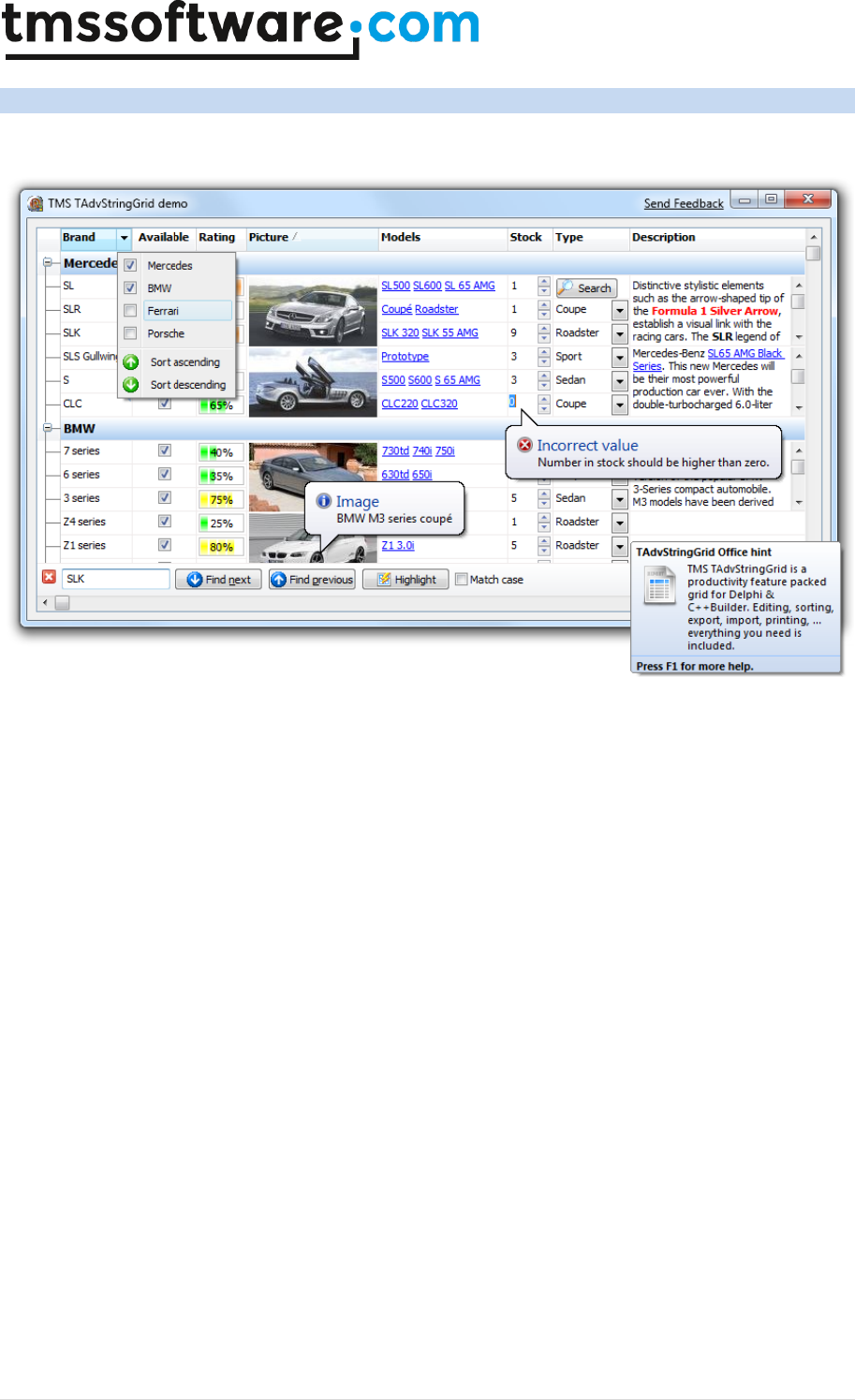Open the SLK 55 AMG link
The height and width of the screenshot is (1400, 855).
450,332
